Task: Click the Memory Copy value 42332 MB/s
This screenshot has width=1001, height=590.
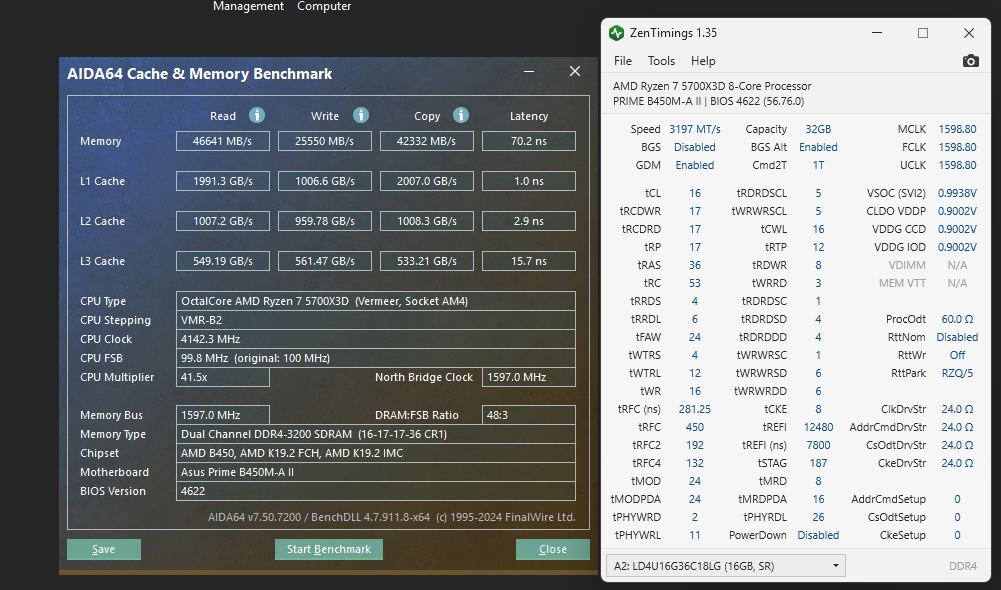Action: pos(426,141)
